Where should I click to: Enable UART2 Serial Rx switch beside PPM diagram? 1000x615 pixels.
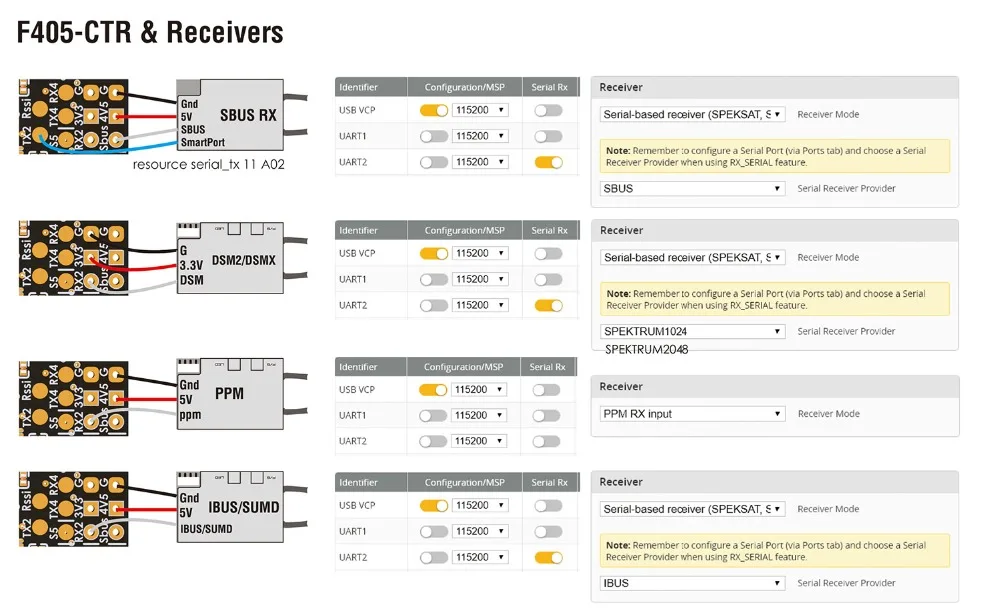(547, 441)
